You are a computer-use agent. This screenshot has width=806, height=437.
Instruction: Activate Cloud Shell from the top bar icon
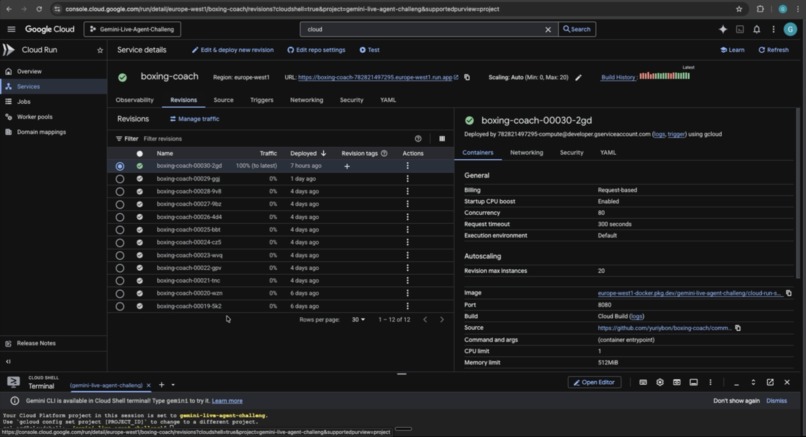click(x=740, y=29)
